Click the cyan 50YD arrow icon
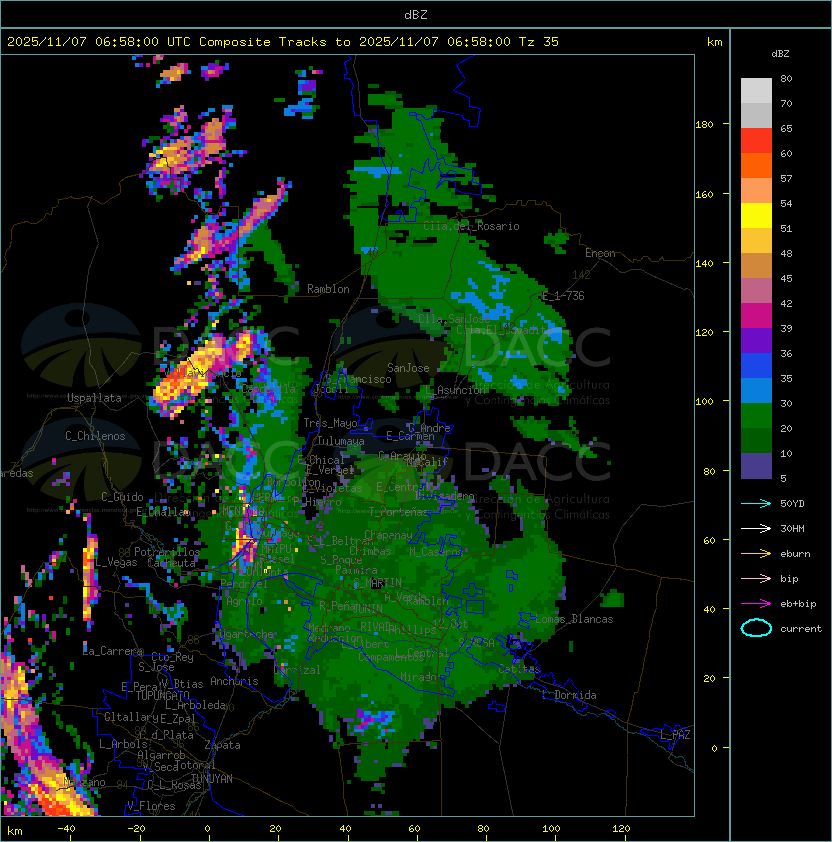This screenshot has width=832, height=842. [x=756, y=503]
